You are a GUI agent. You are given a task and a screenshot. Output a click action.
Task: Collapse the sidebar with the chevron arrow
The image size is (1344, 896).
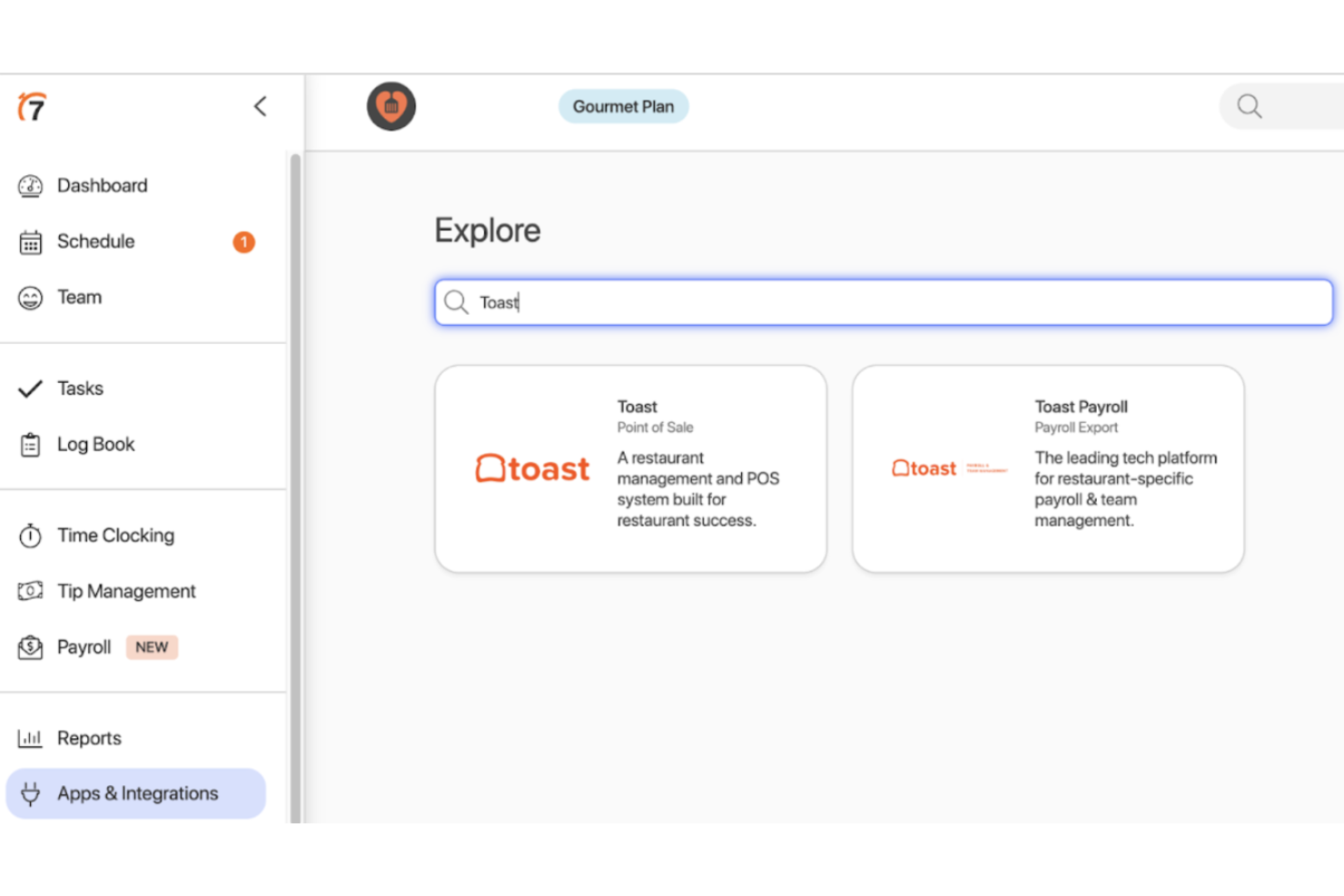click(x=260, y=106)
